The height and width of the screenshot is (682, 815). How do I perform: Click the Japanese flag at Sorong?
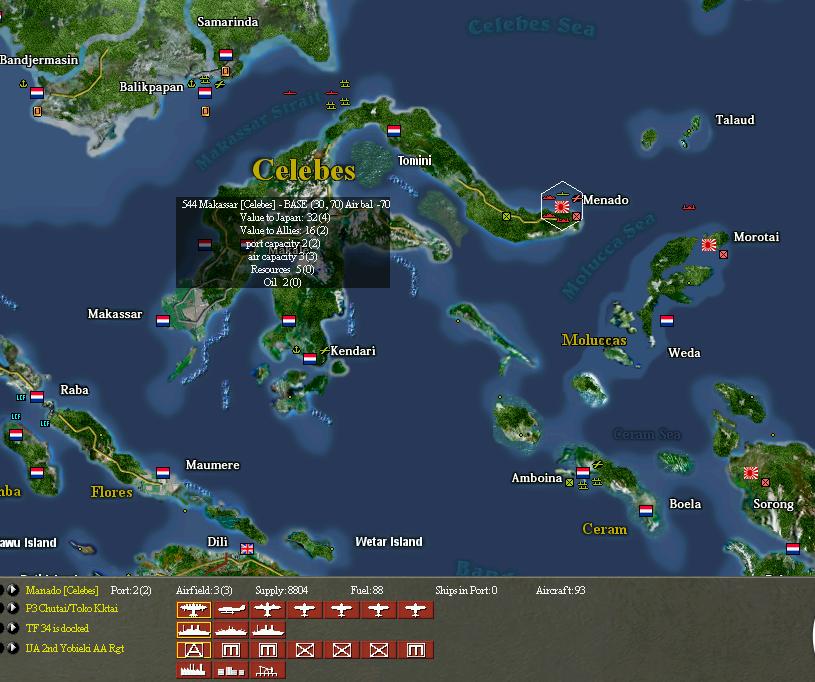[x=751, y=473]
